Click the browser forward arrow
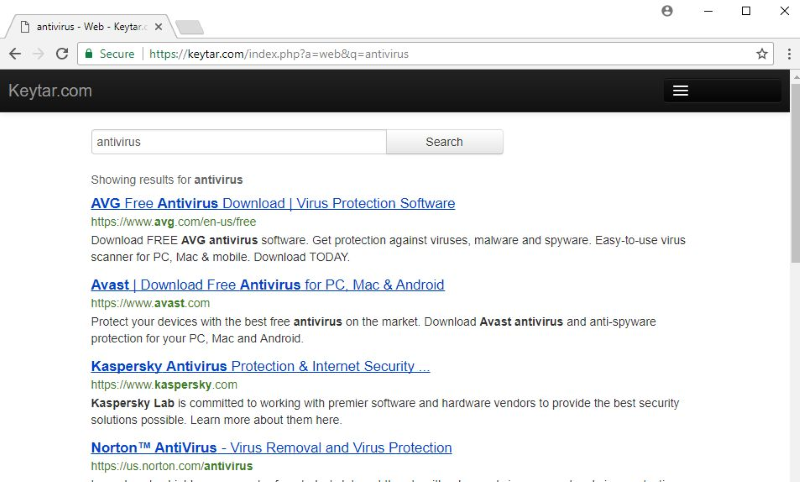This screenshot has width=800, height=482. pos(38,54)
